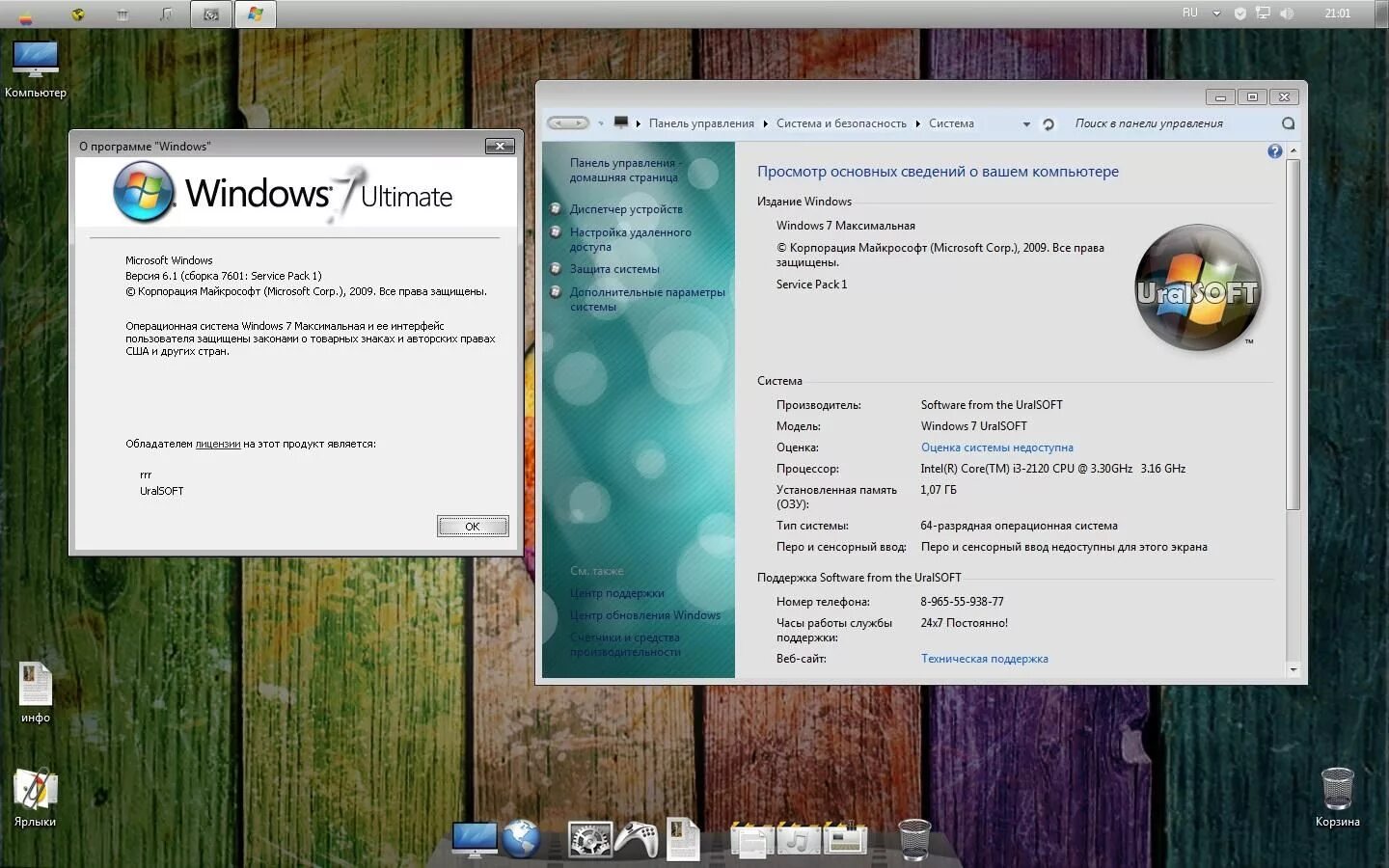This screenshot has width=1389, height=868.
Task: Expand arrow after Панель управления breadcrumb
Action: tap(766, 123)
